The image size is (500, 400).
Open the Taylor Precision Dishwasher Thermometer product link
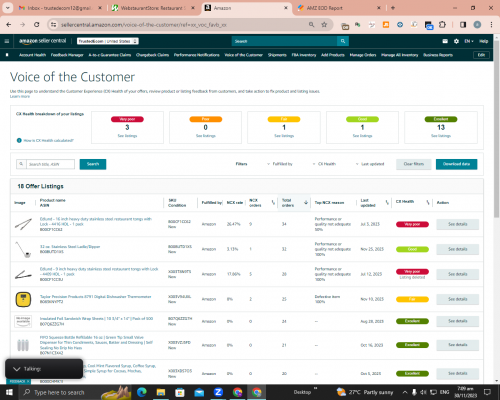[x=96, y=296]
